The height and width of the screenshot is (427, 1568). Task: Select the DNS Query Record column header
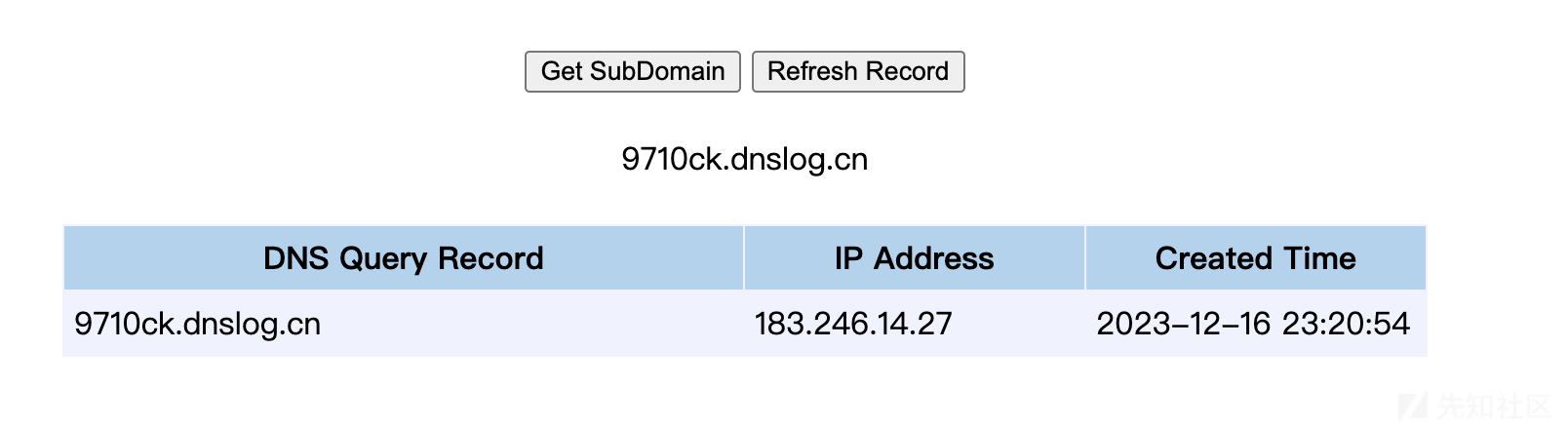(403, 258)
